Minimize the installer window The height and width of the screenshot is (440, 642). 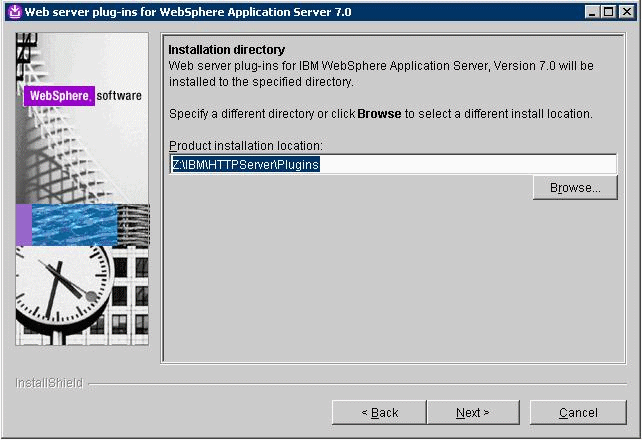[x=592, y=12]
